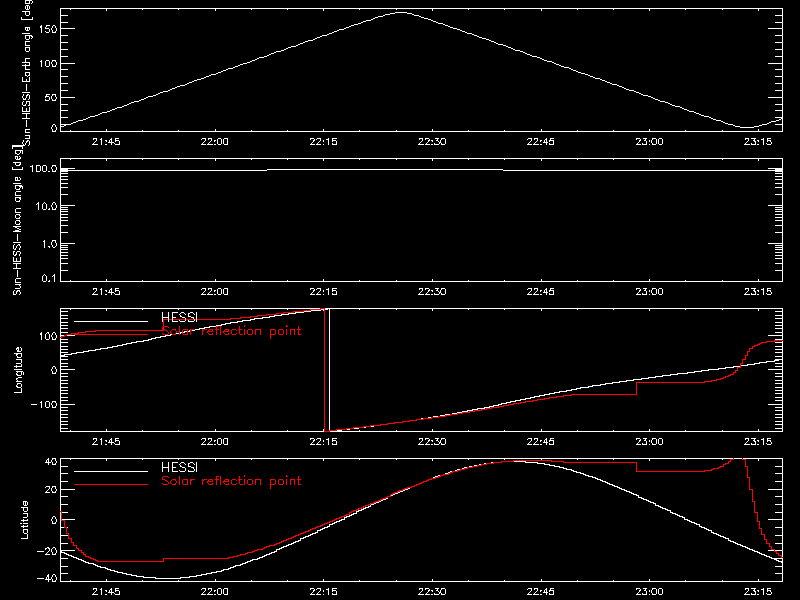Click 22:00 under the Longitude plot

(214, 442)
